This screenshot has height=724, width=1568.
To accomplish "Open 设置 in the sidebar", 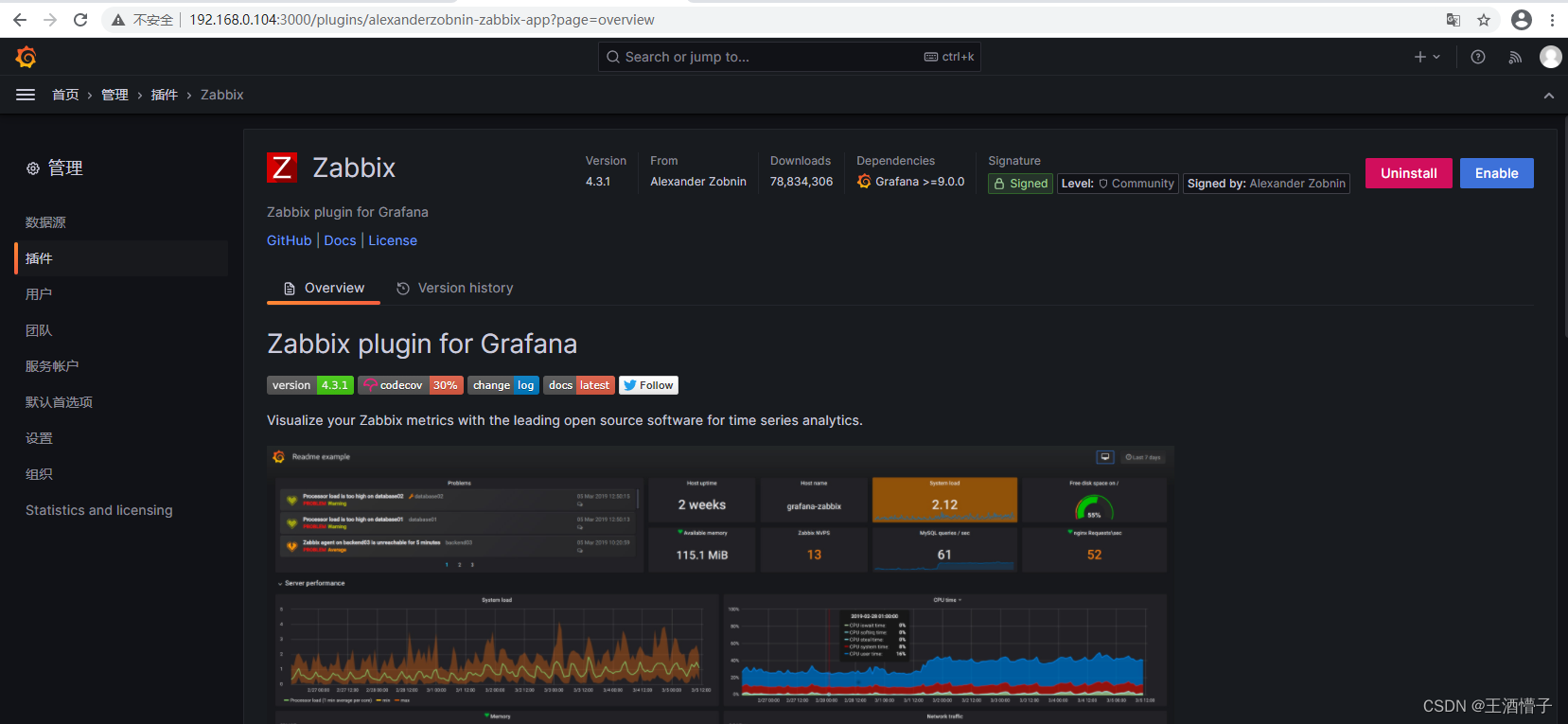I will click(121, 438).
